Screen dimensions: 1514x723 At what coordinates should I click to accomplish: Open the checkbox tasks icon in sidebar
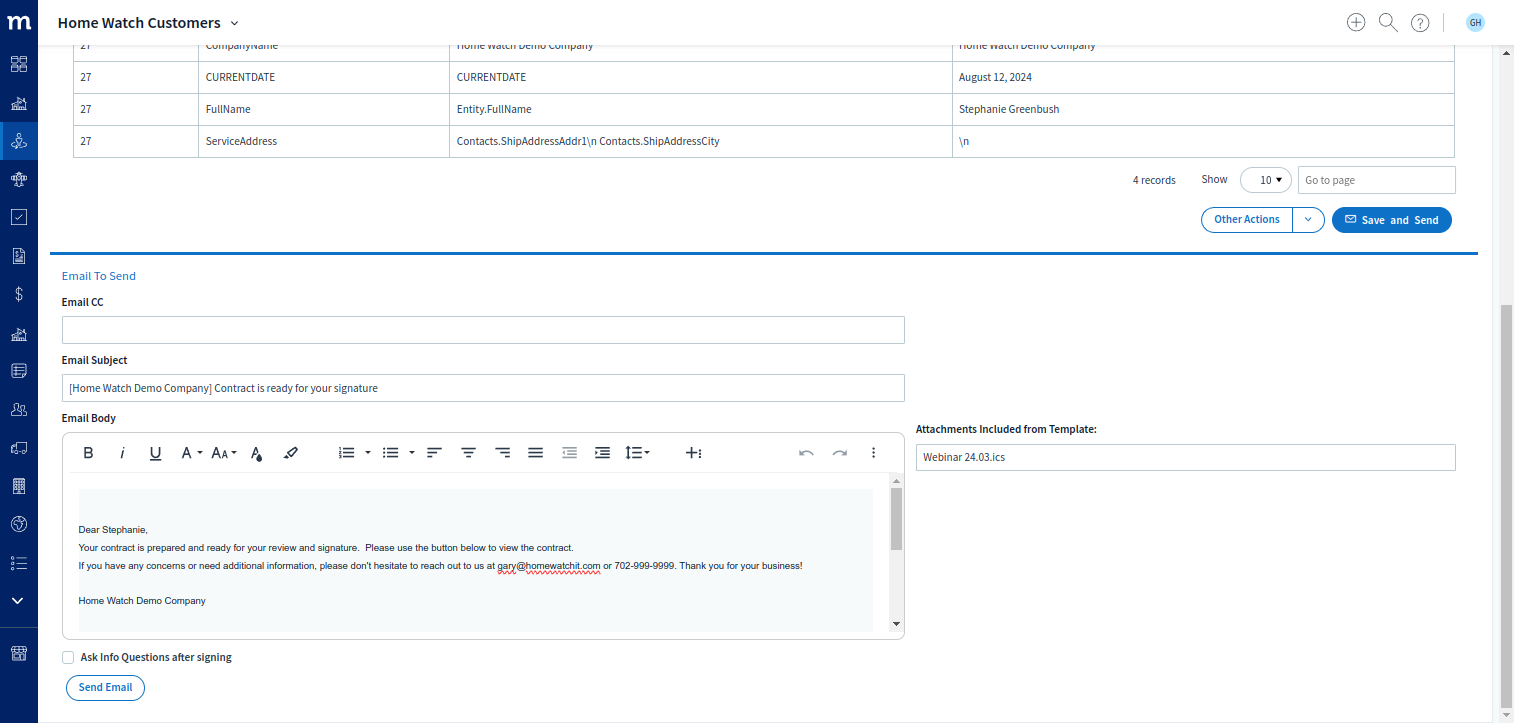click(19, 217)
